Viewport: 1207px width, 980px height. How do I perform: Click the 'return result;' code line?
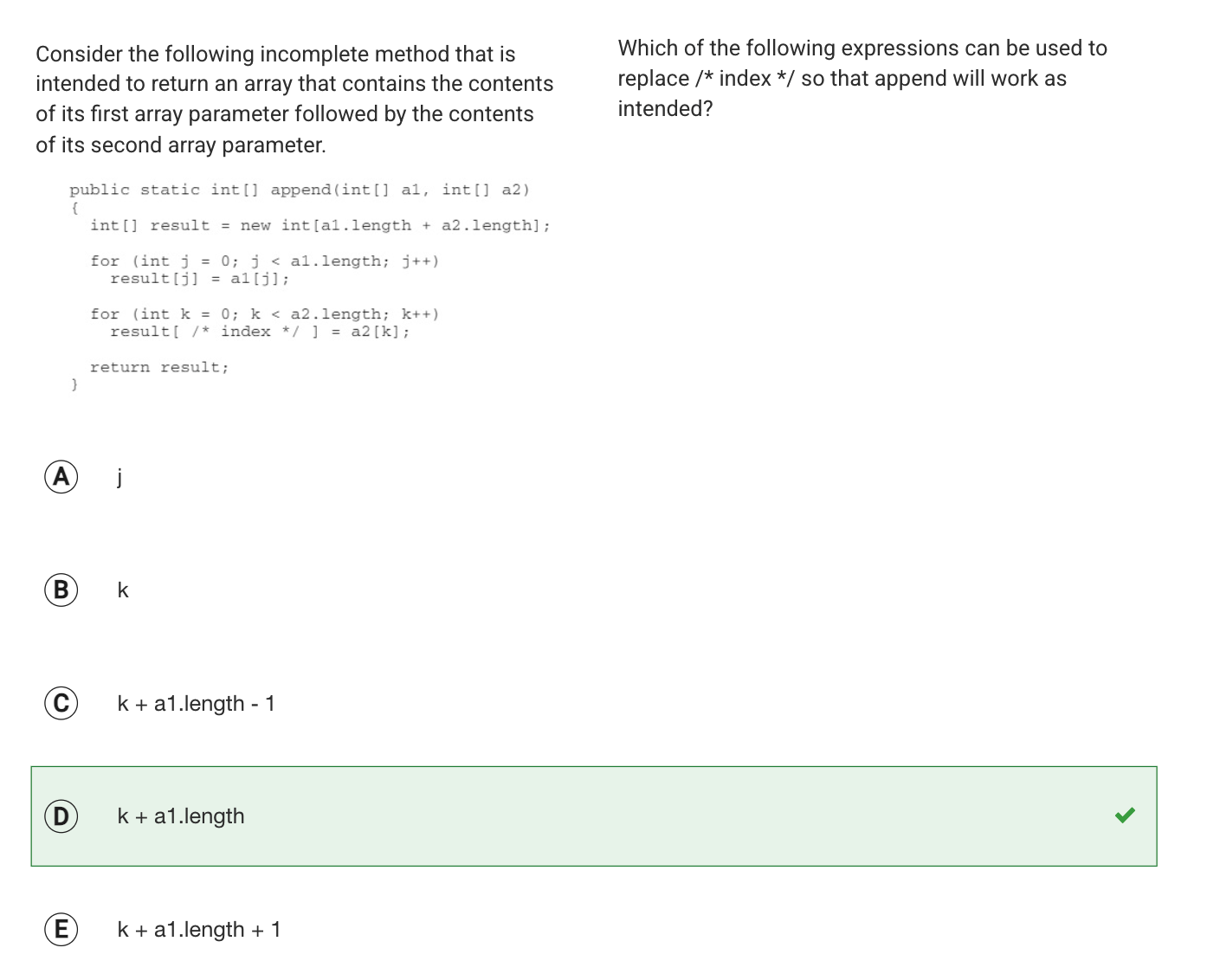[159, 367]
